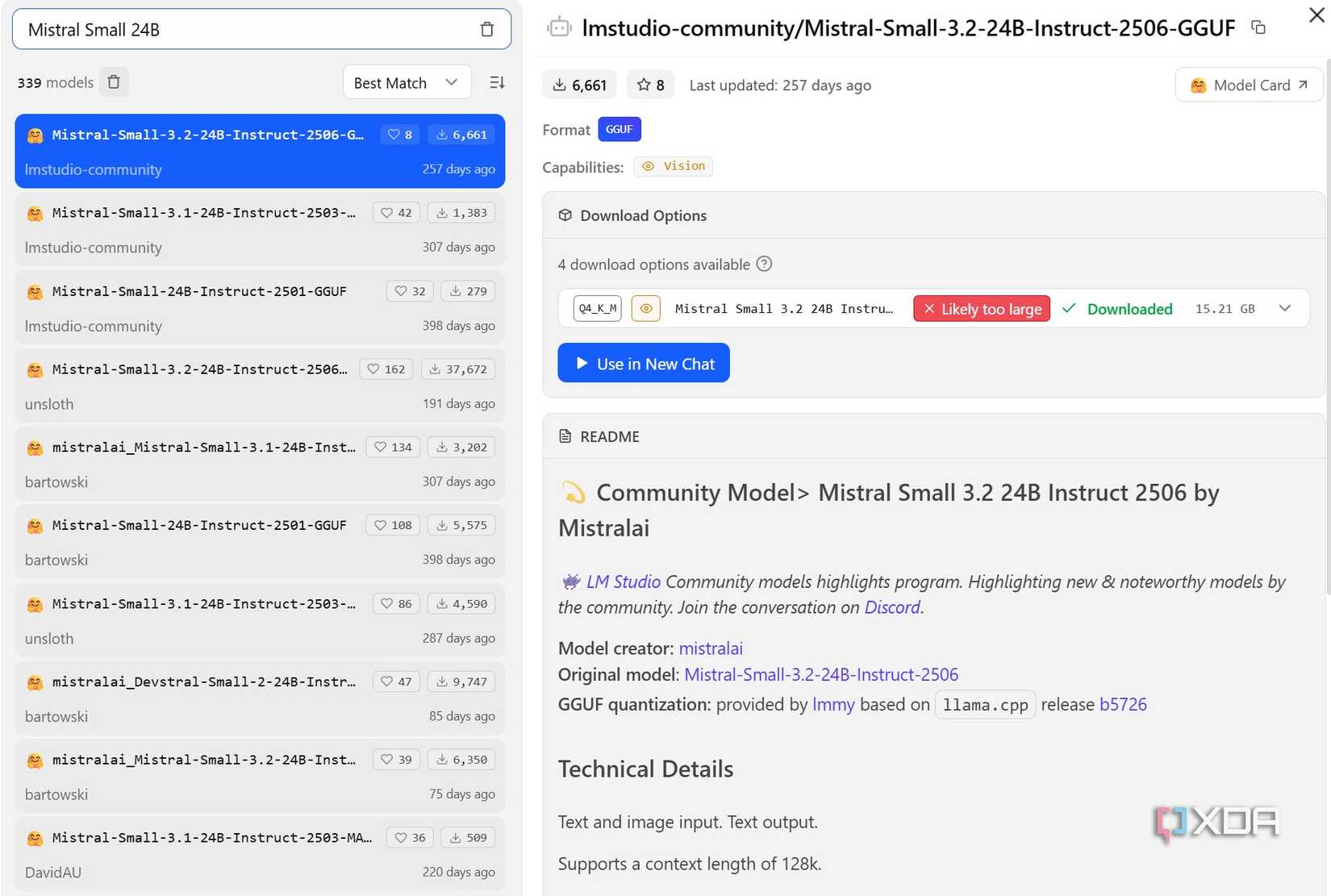
Task: Click the Downloaded status label
Action: point(1129,309)
